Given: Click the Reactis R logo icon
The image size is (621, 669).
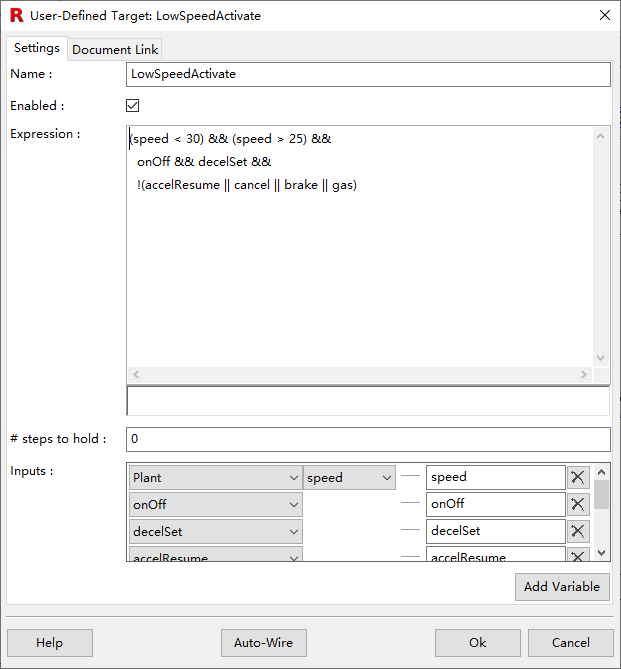Looking at the screenshot, I should click(16, 15).
